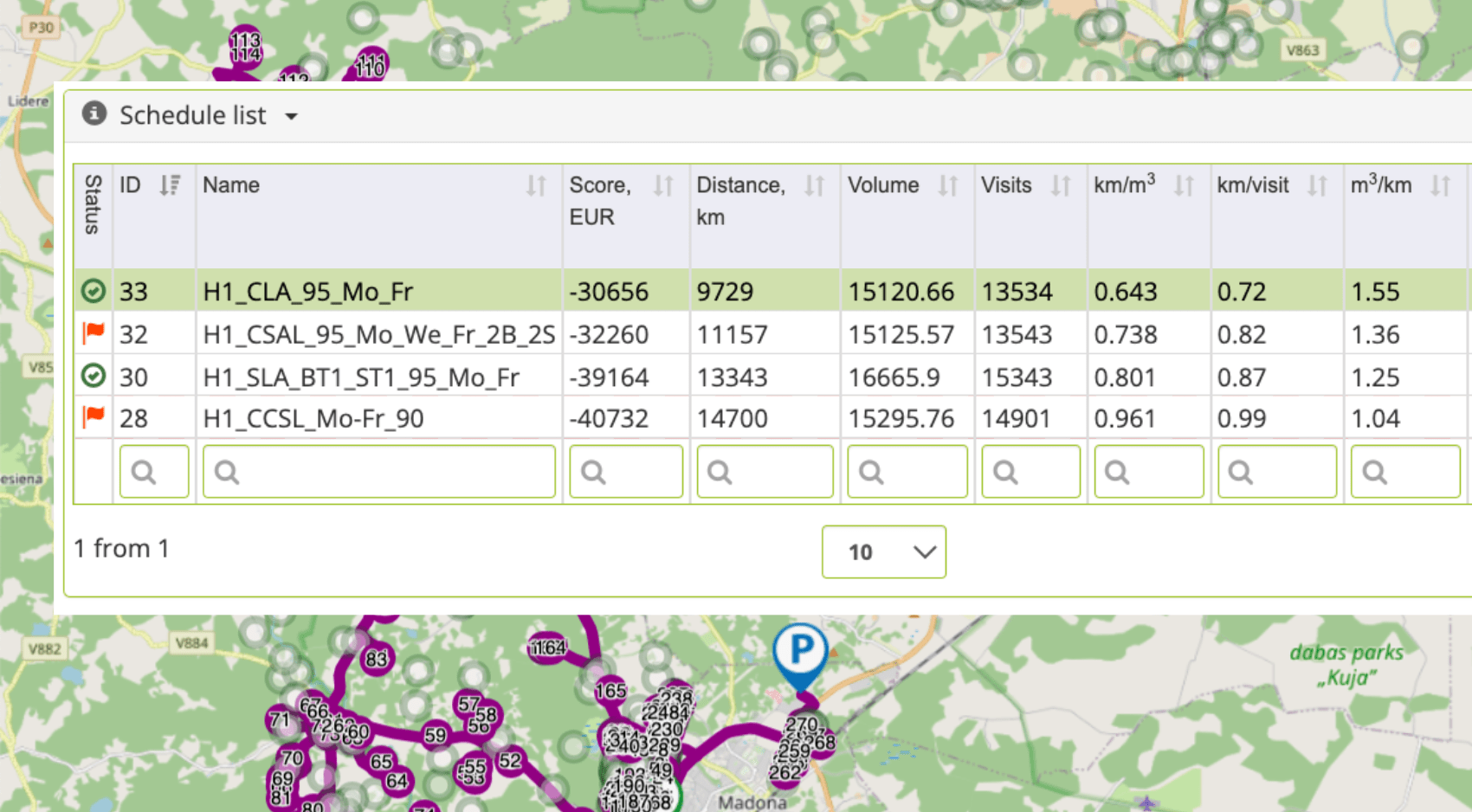The width and height of the screenshot is (1472, 812).
Task: Click map stop marker 59
Action: pyautogui.click(x=435, y=736)
